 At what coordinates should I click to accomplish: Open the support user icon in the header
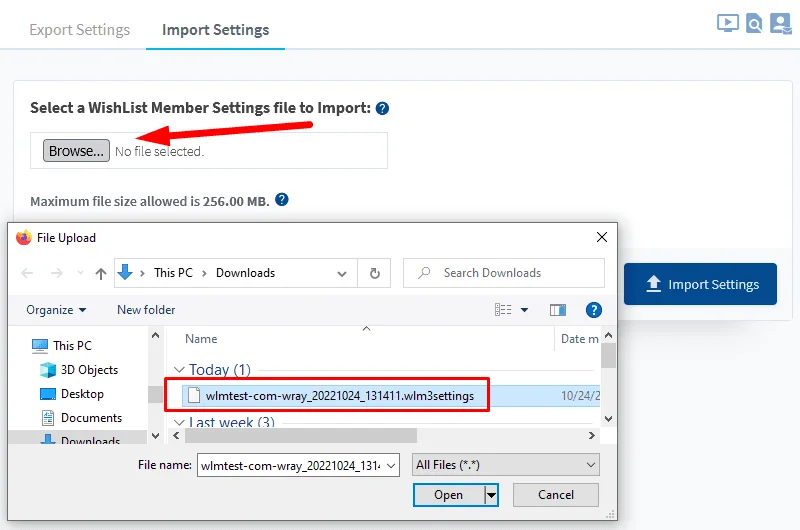point(780,23)
